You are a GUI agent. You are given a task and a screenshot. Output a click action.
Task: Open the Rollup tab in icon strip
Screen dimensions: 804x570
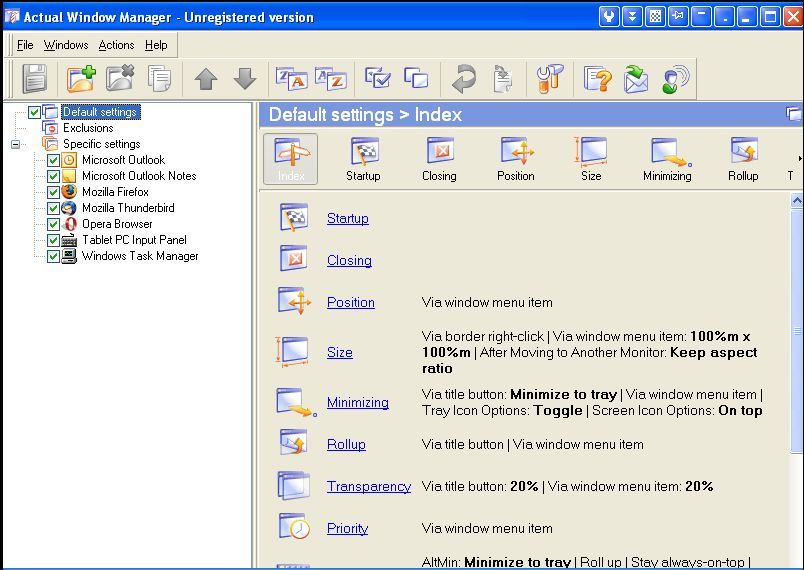click(x=743, y=159)
